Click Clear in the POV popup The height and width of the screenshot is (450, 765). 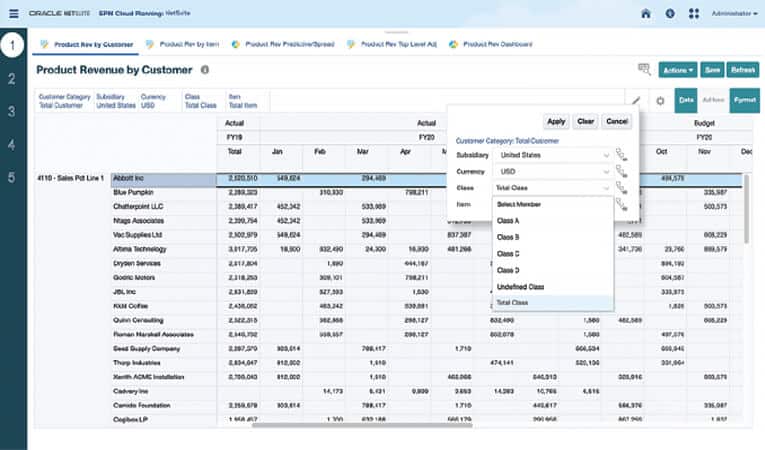[585, 121]
